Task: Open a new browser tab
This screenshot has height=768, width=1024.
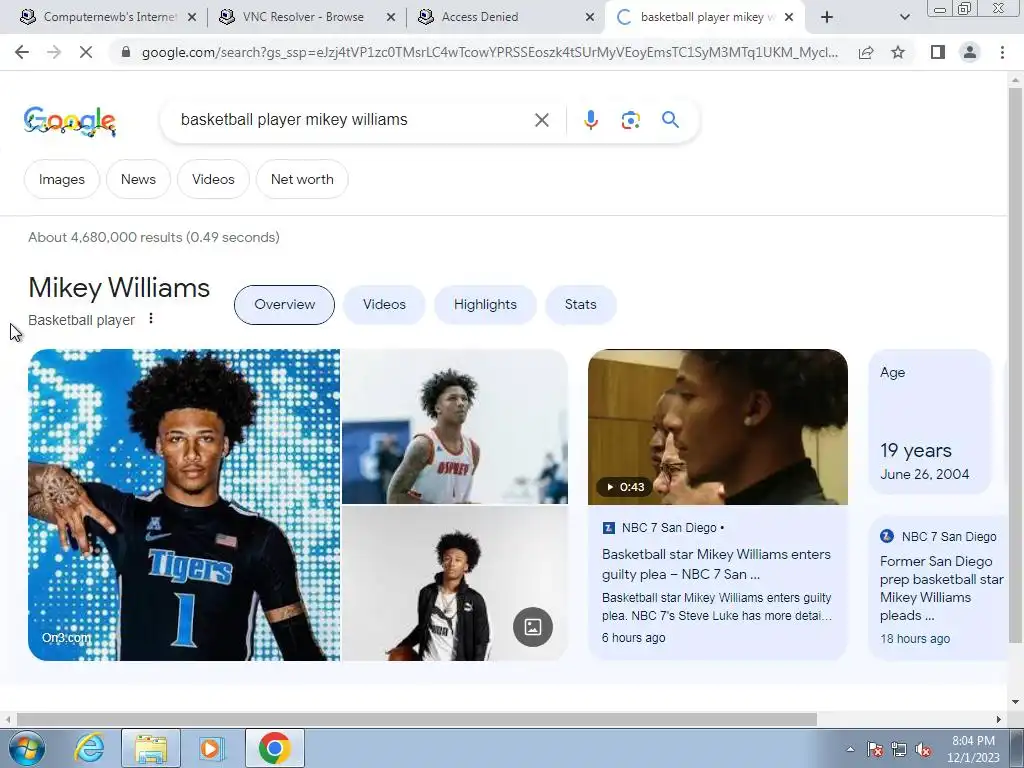Action: (827, 17)
